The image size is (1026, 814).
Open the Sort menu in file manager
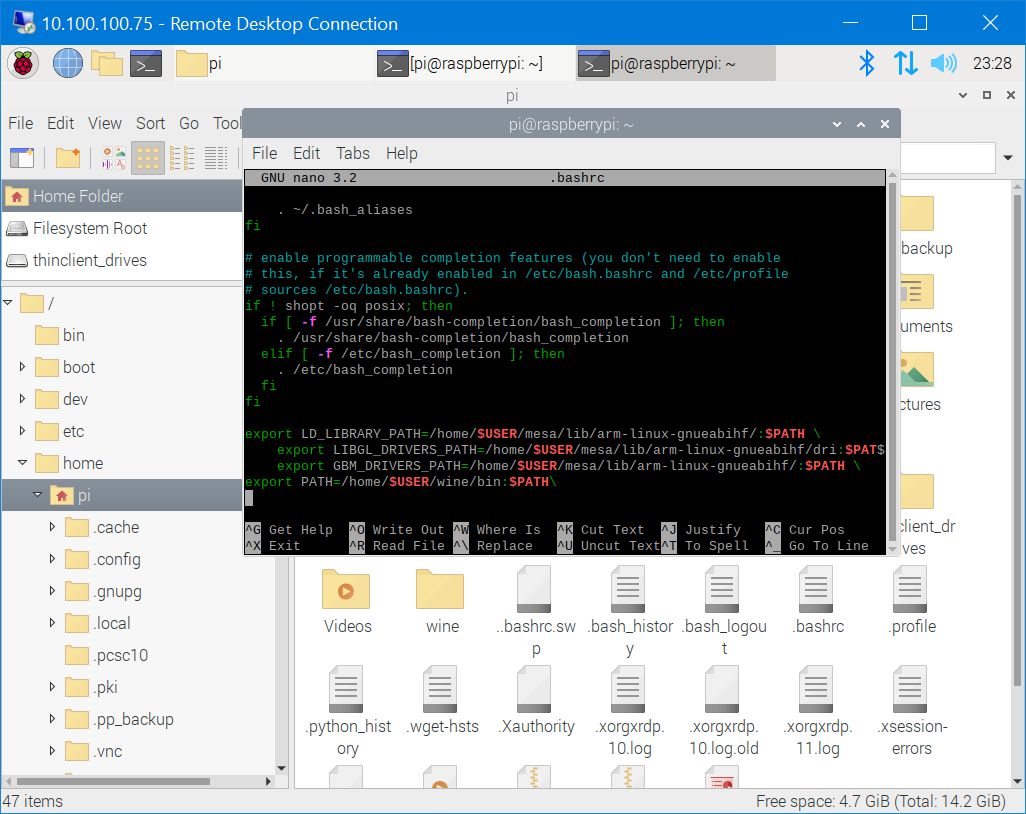[150, 123]
